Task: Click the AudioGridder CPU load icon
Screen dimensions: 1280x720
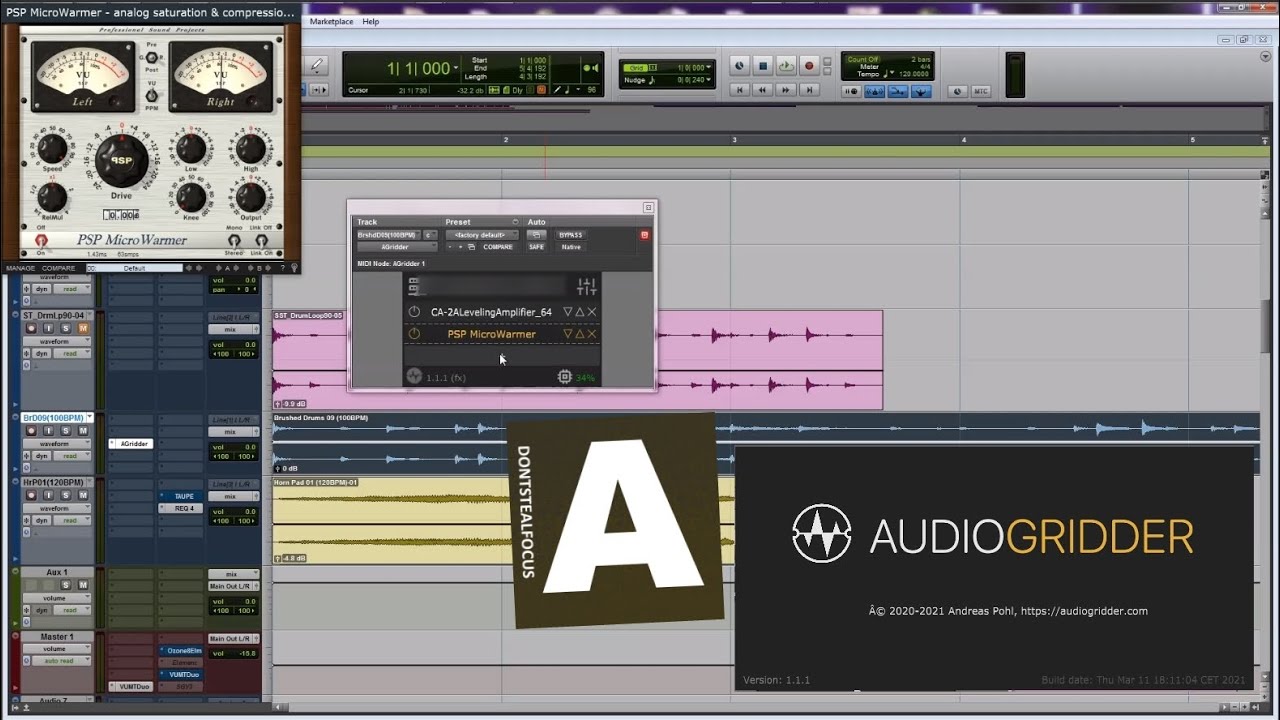Action: coord(565,377)
